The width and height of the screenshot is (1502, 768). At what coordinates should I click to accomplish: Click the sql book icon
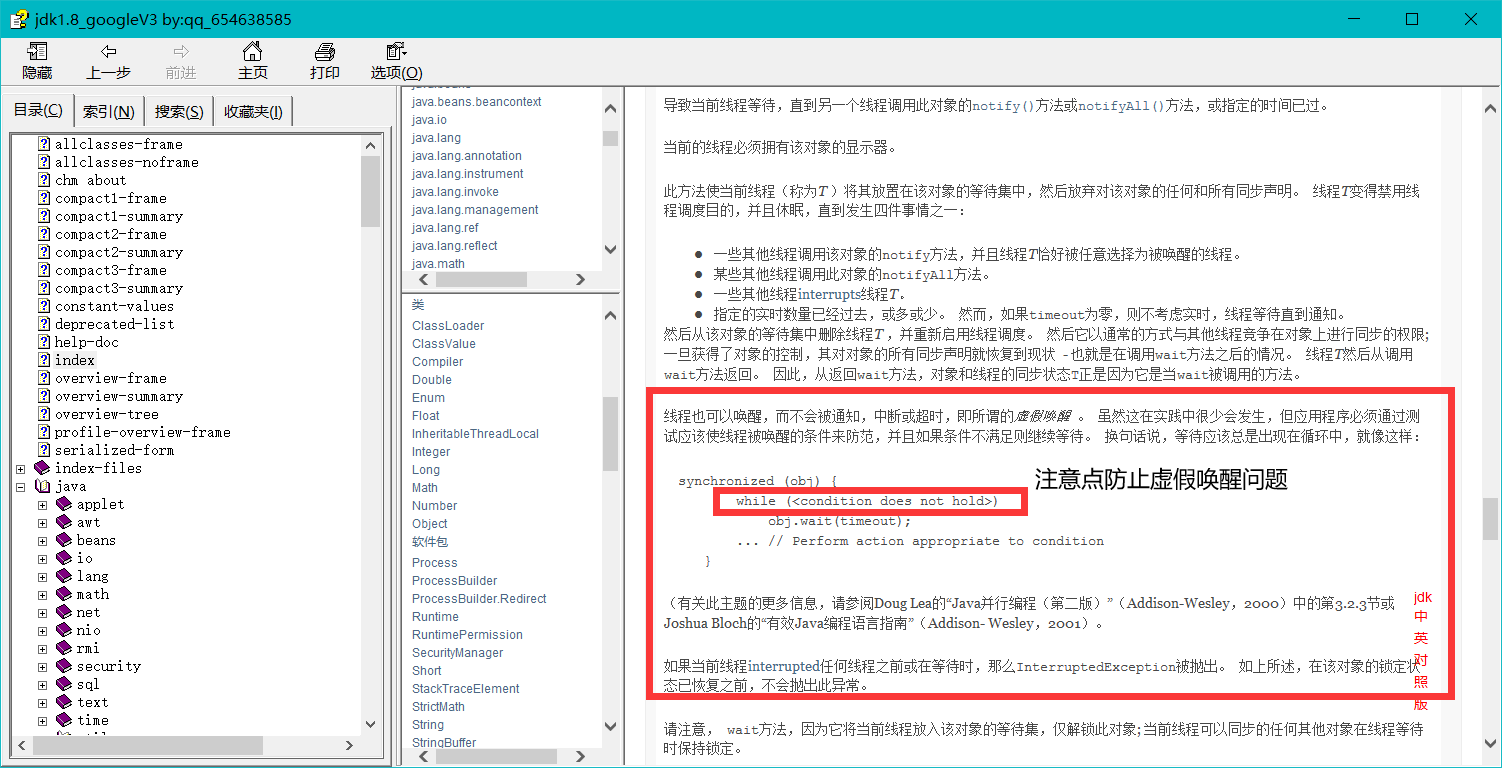pyautogui.click(x=64, y=684)
